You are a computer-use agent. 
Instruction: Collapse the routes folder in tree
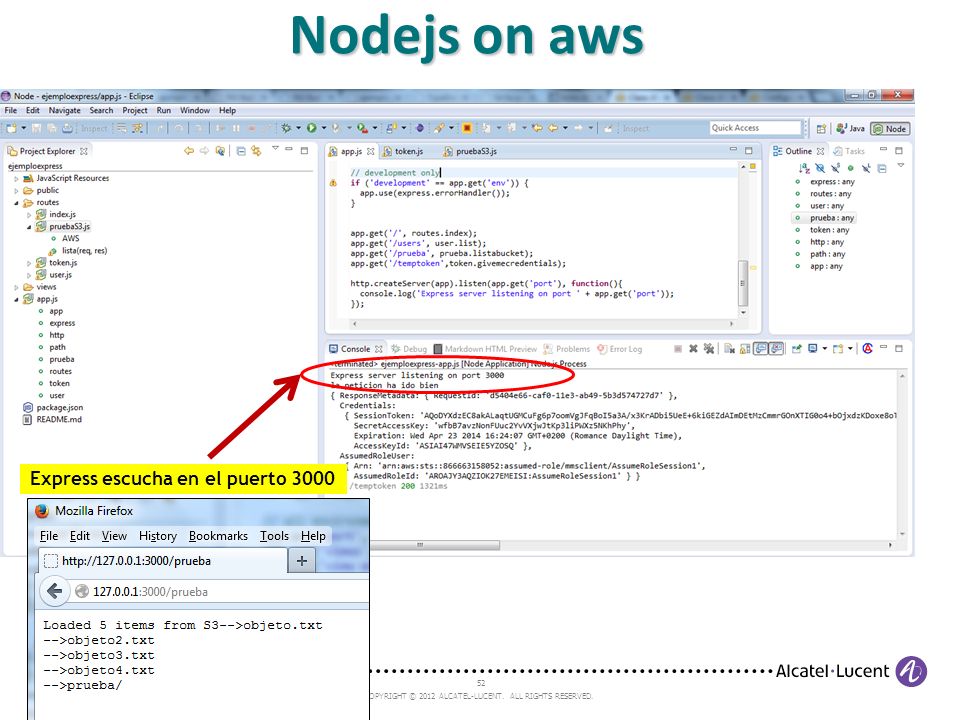(17, 203)
